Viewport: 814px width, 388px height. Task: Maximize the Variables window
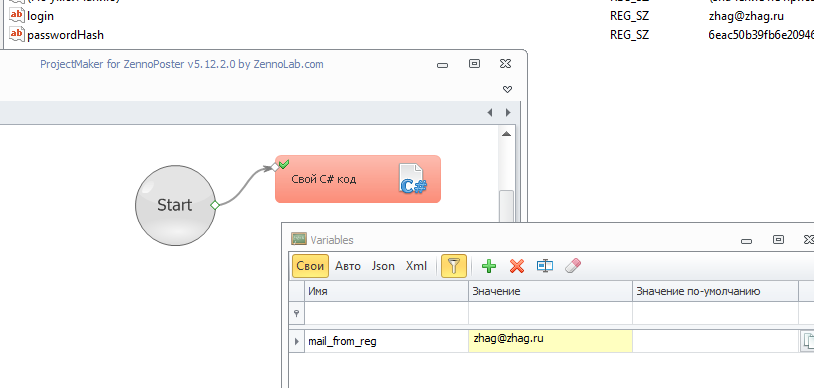(778, 239)
